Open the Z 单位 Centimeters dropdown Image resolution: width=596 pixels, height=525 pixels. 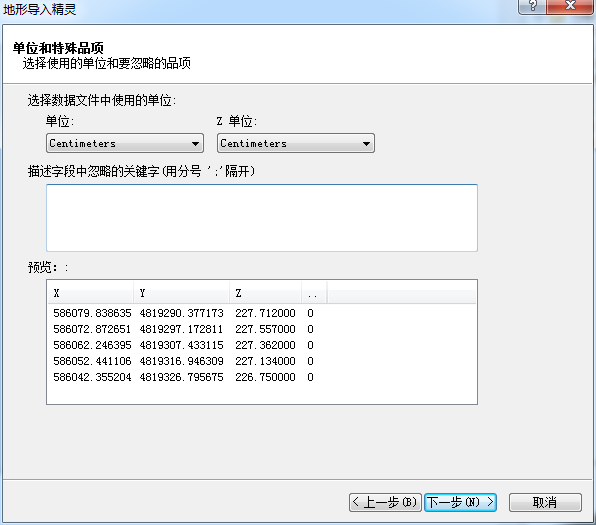coord(296,143)
